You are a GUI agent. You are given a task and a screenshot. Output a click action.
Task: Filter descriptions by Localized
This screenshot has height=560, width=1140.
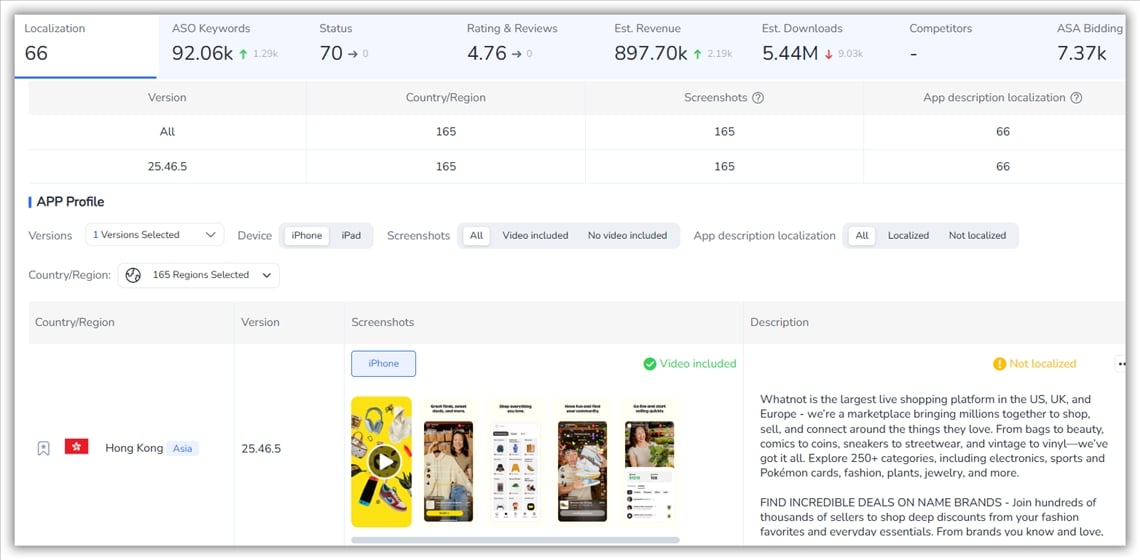[908, 236]
